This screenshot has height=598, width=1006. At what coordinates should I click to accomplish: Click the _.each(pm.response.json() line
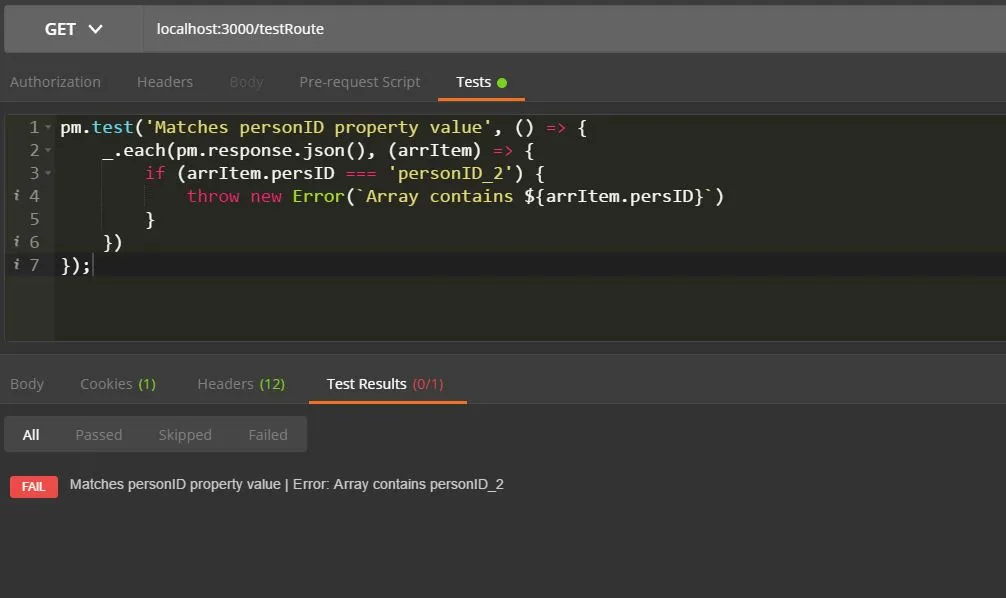(318, 150)
